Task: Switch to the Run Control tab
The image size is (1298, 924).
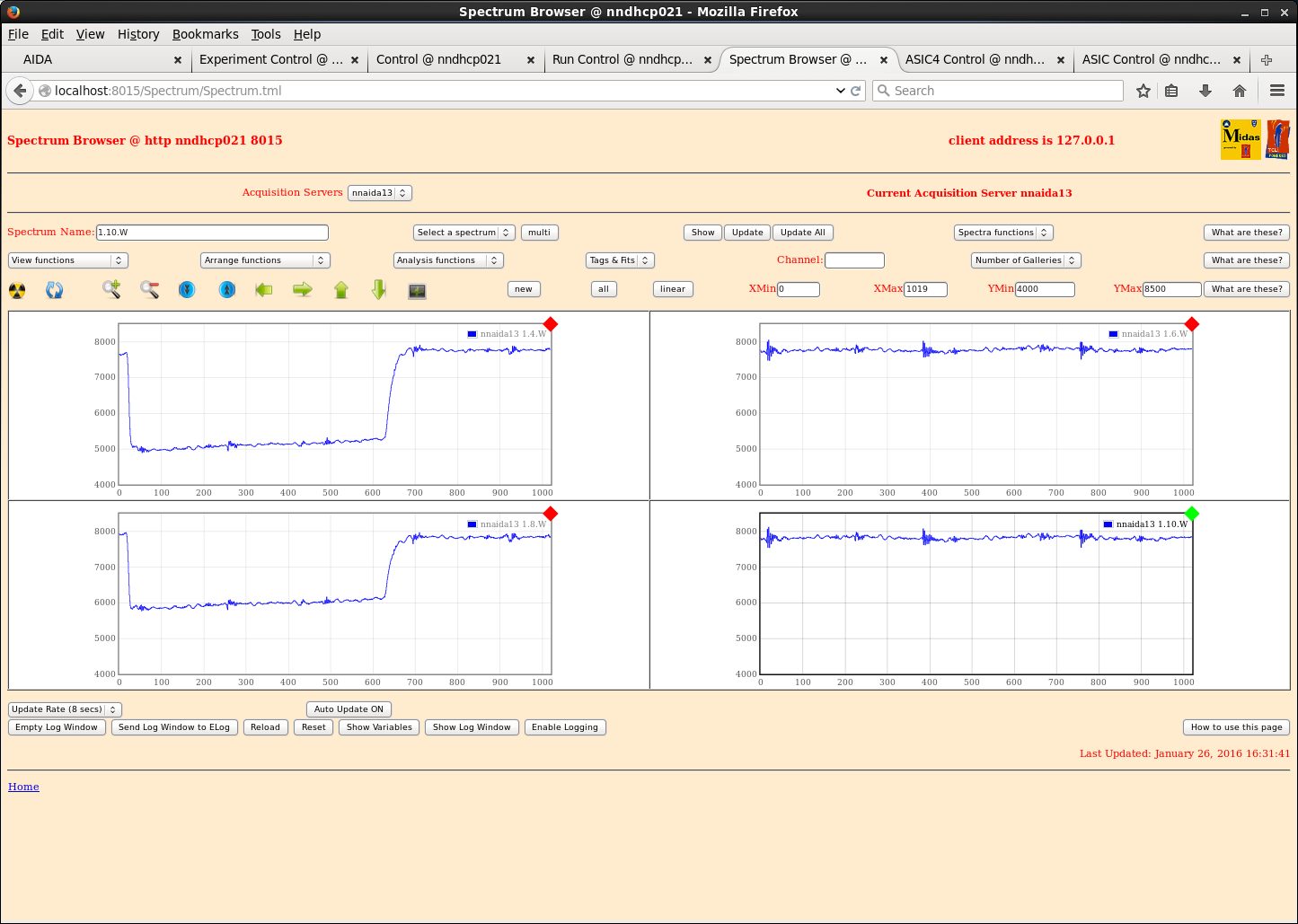Action: click(622, 59)
